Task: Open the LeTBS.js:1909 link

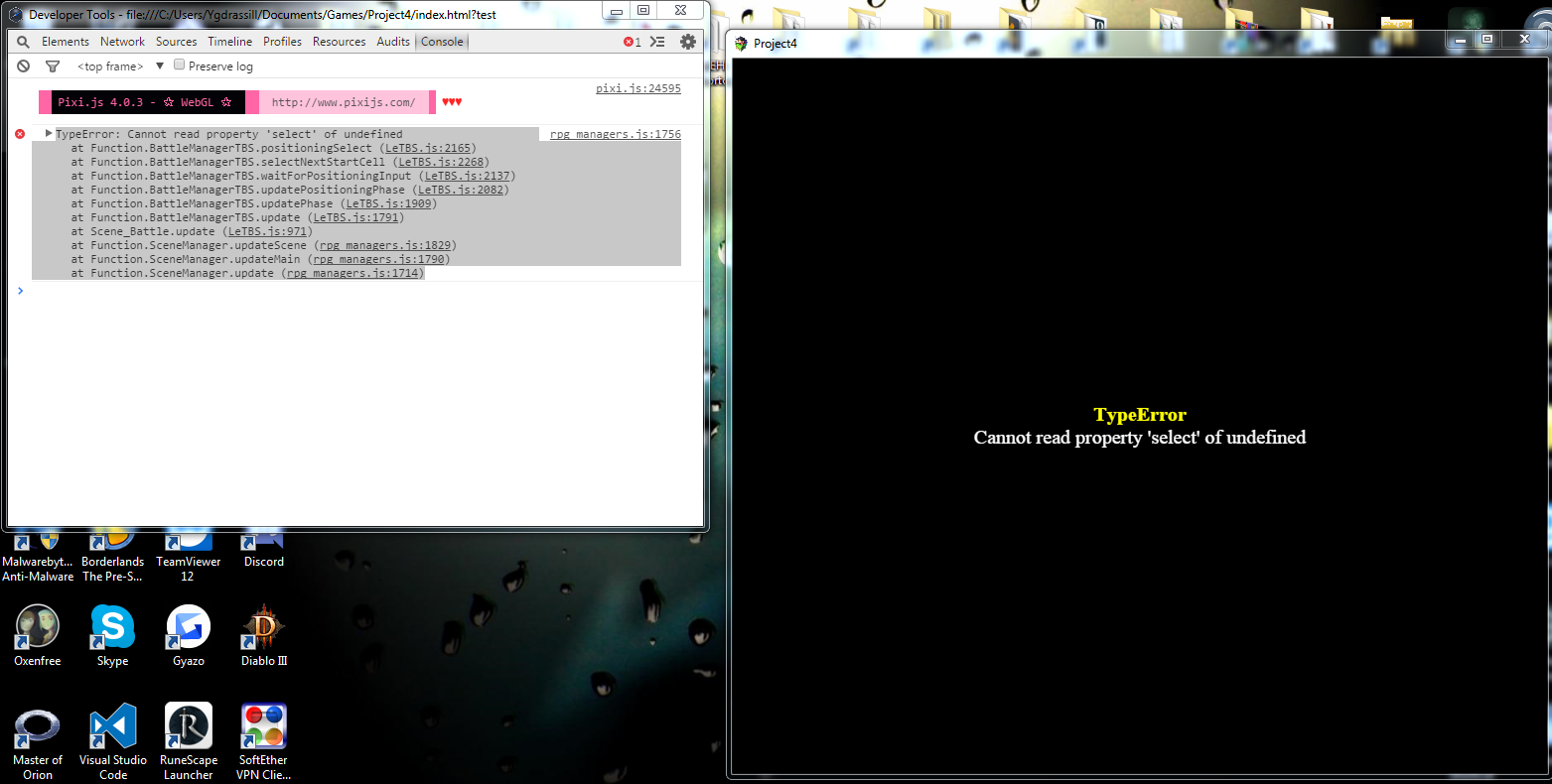Action: [x=389, y=203]
